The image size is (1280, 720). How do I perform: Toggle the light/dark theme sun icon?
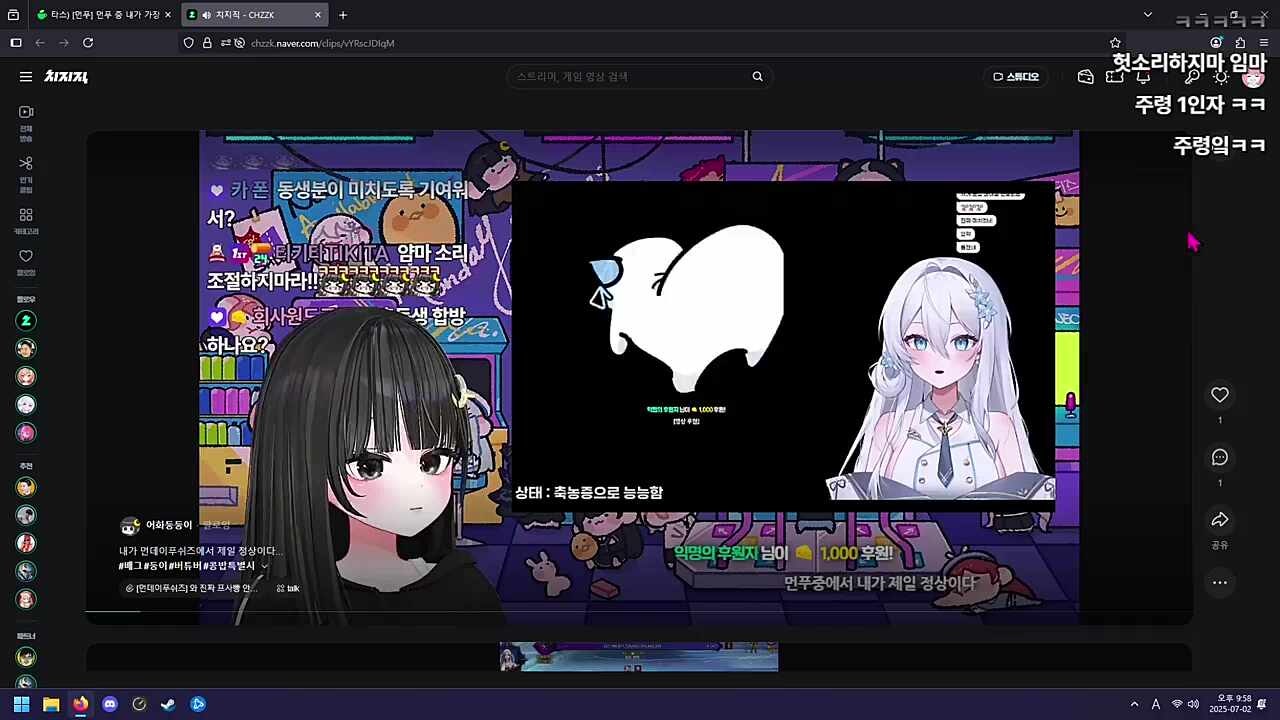pos(1220,77)
